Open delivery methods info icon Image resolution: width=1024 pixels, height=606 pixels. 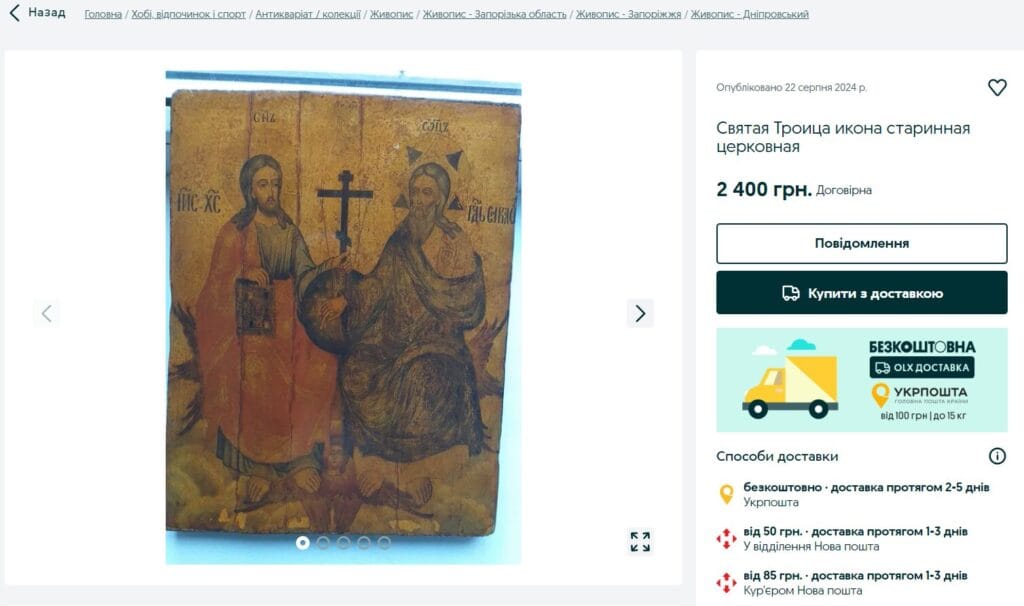997,456
